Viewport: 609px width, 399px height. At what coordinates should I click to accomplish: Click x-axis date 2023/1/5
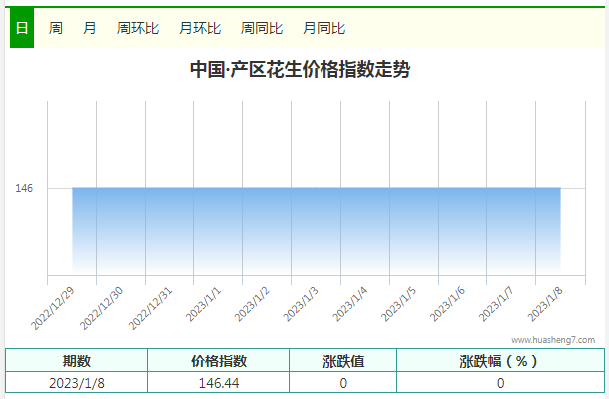[x=398, y=305]
